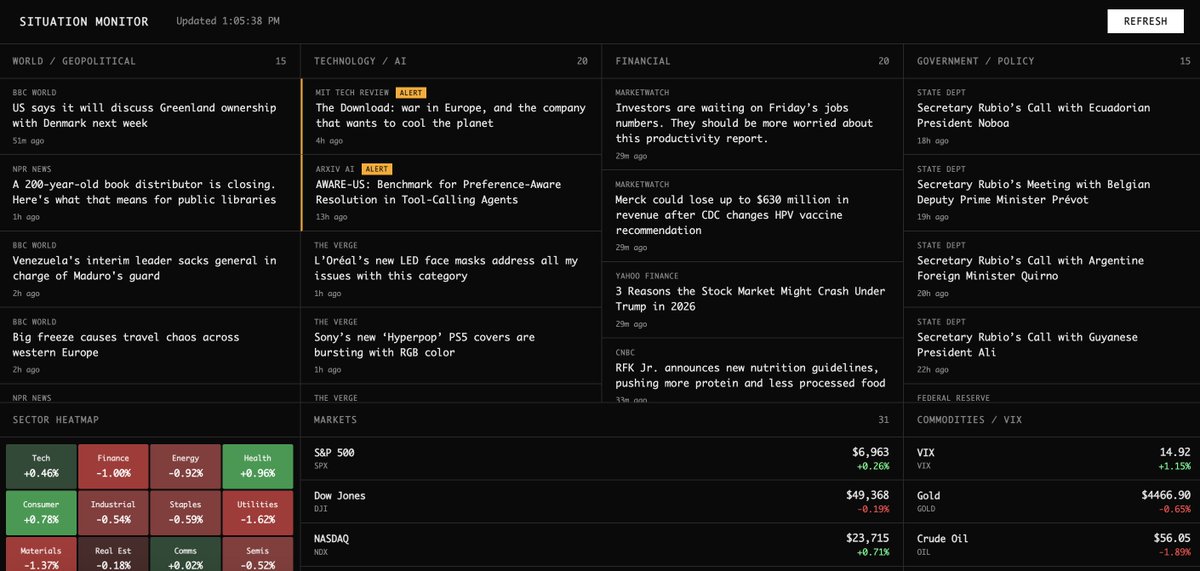
Task: Select the Industrial sector heatmap tile
Action: pyautogui.click(x=113, y=512)
